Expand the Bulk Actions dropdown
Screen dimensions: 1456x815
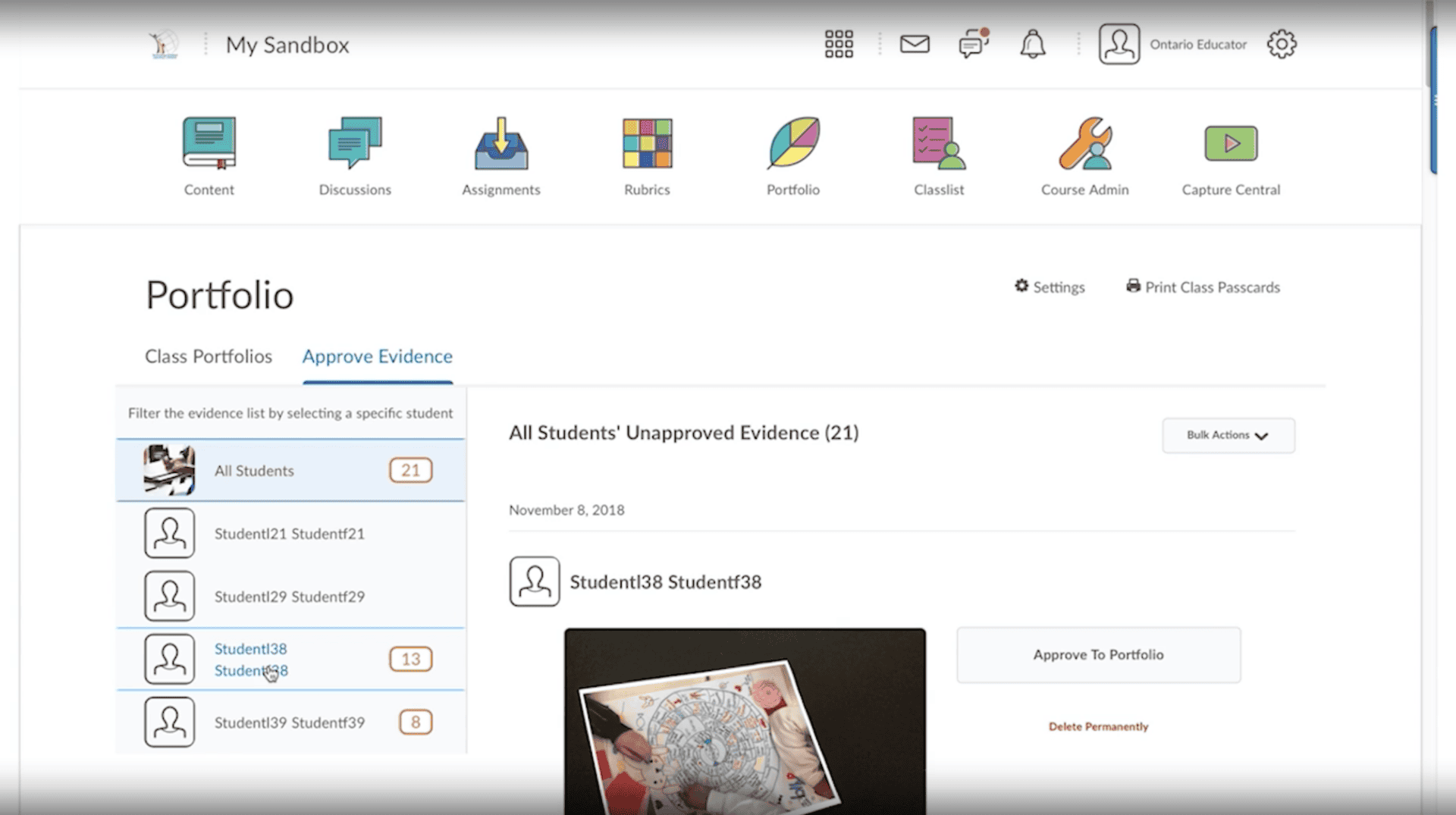1228,435
